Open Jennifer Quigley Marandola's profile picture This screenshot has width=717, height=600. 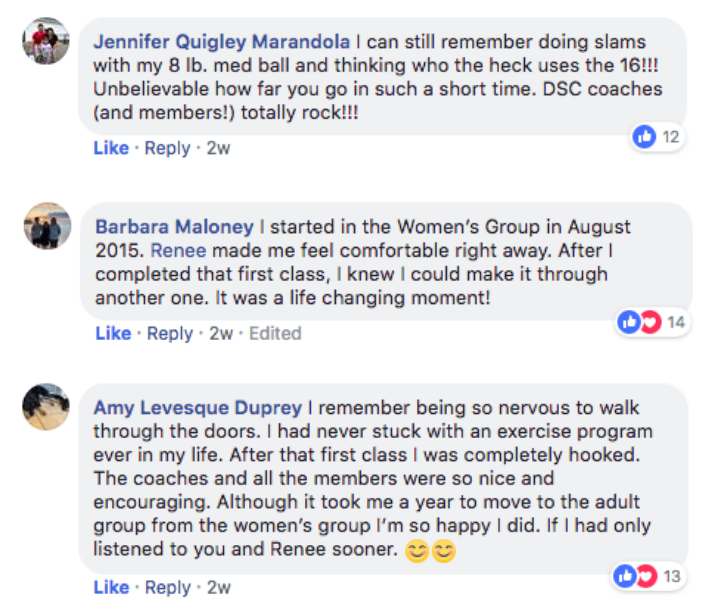click(46, 41)
